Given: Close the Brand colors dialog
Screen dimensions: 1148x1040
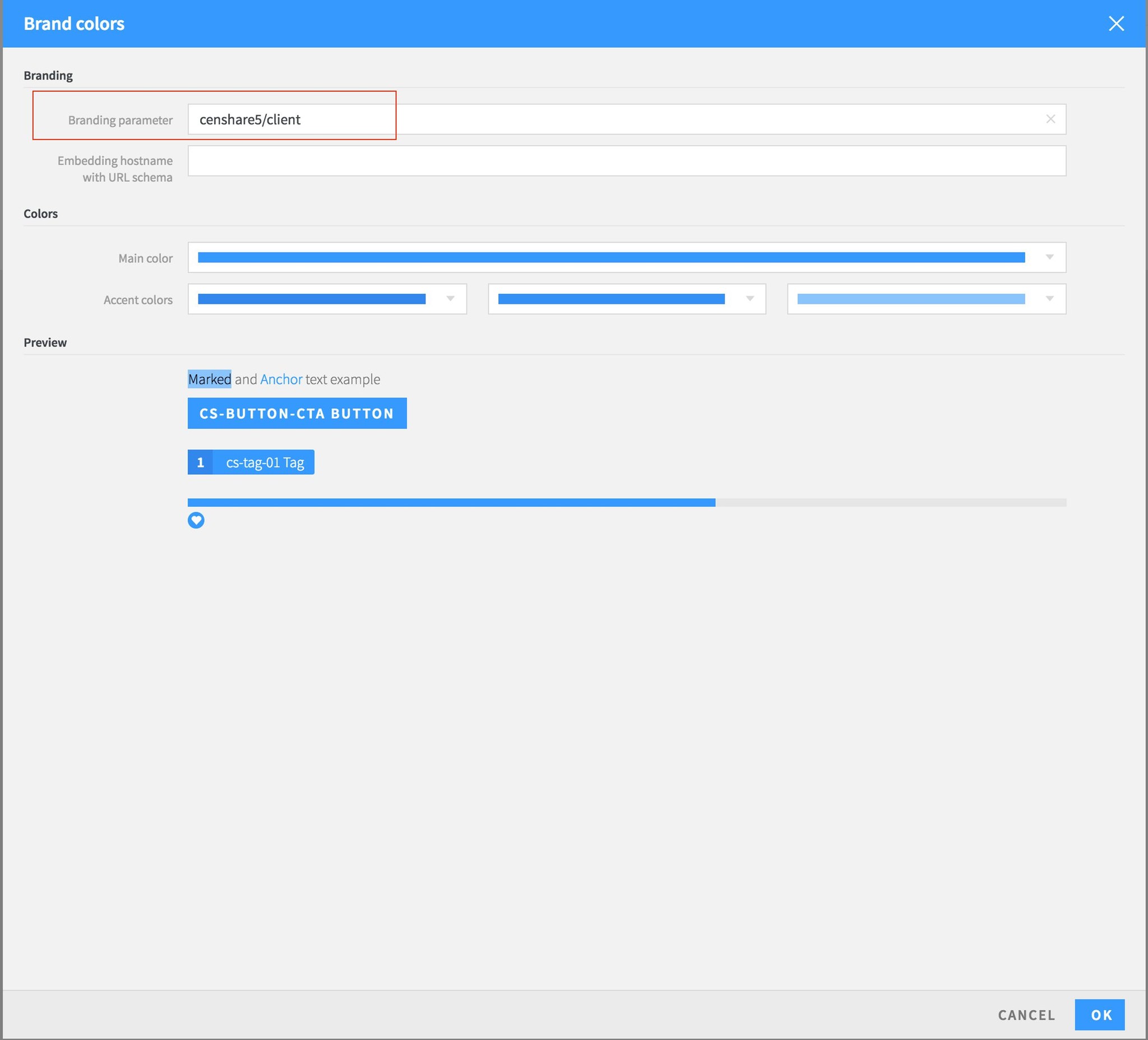Looking at the screenshot, I should coord(1115,24).
